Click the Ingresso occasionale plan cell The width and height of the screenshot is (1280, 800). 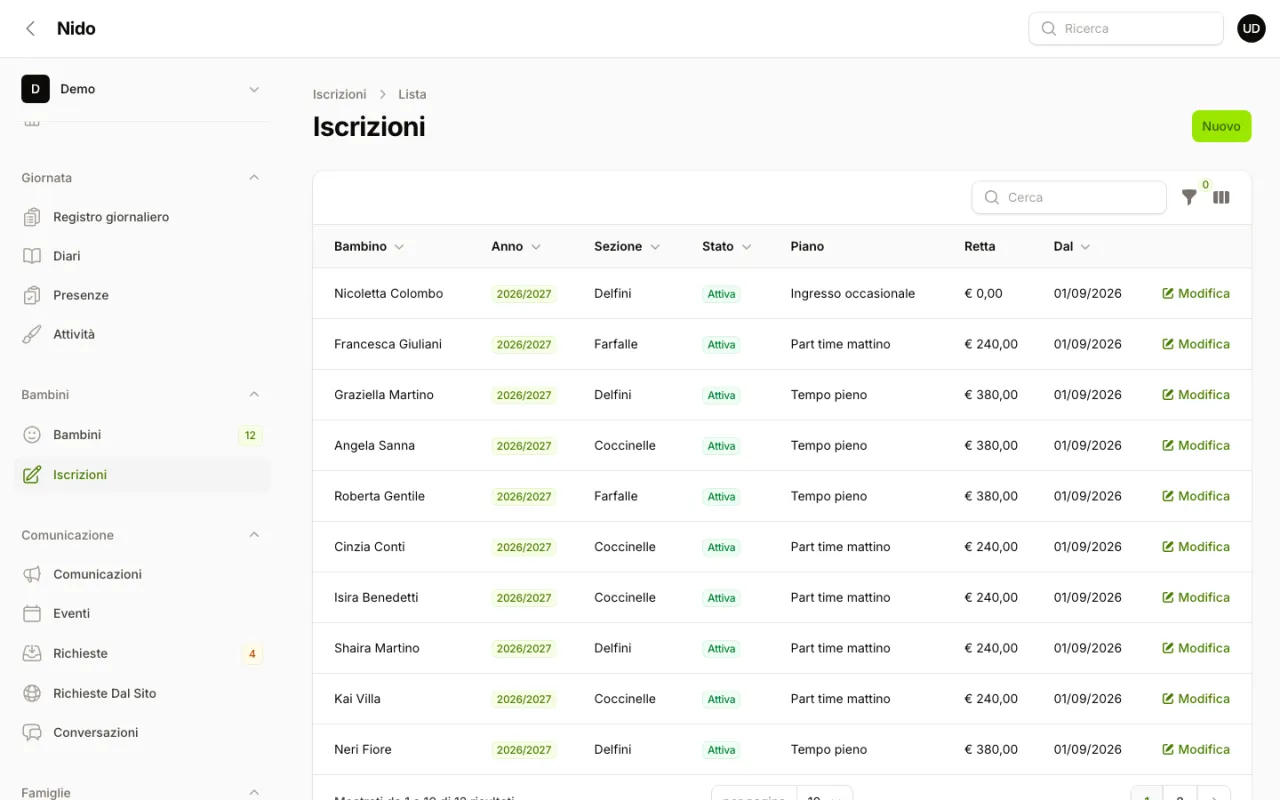click(853, 293)
